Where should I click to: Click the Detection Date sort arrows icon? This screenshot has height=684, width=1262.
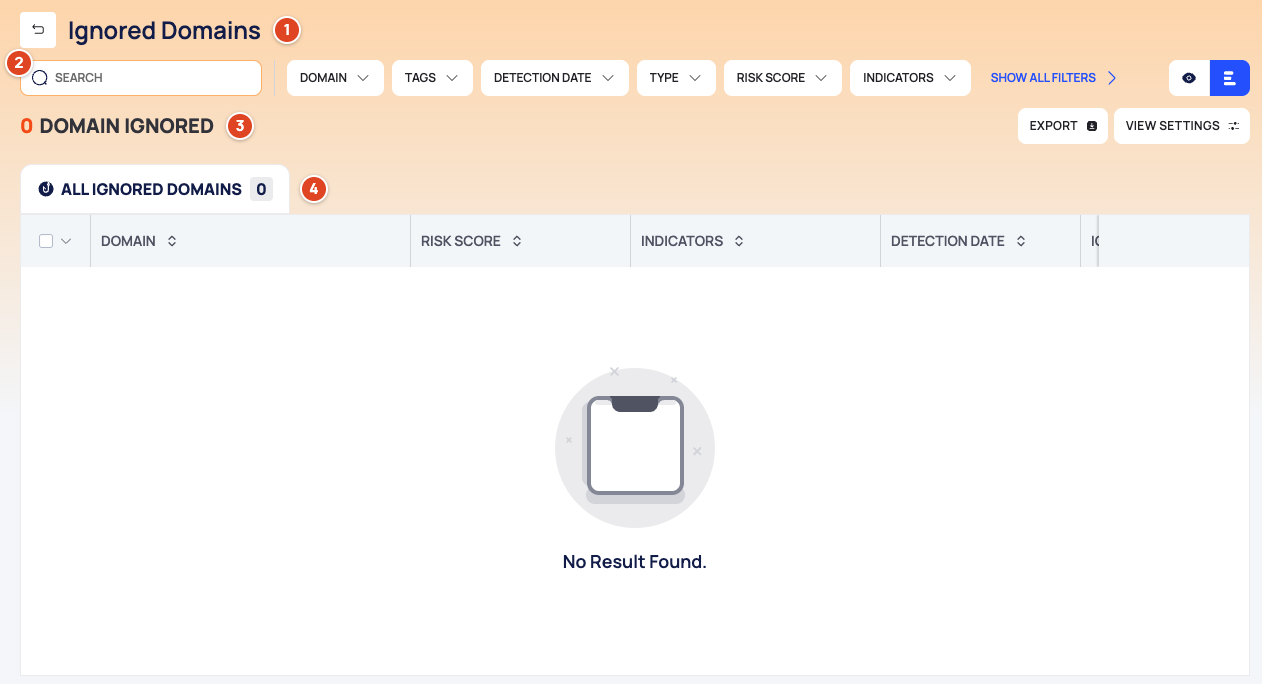point(1021,241)
